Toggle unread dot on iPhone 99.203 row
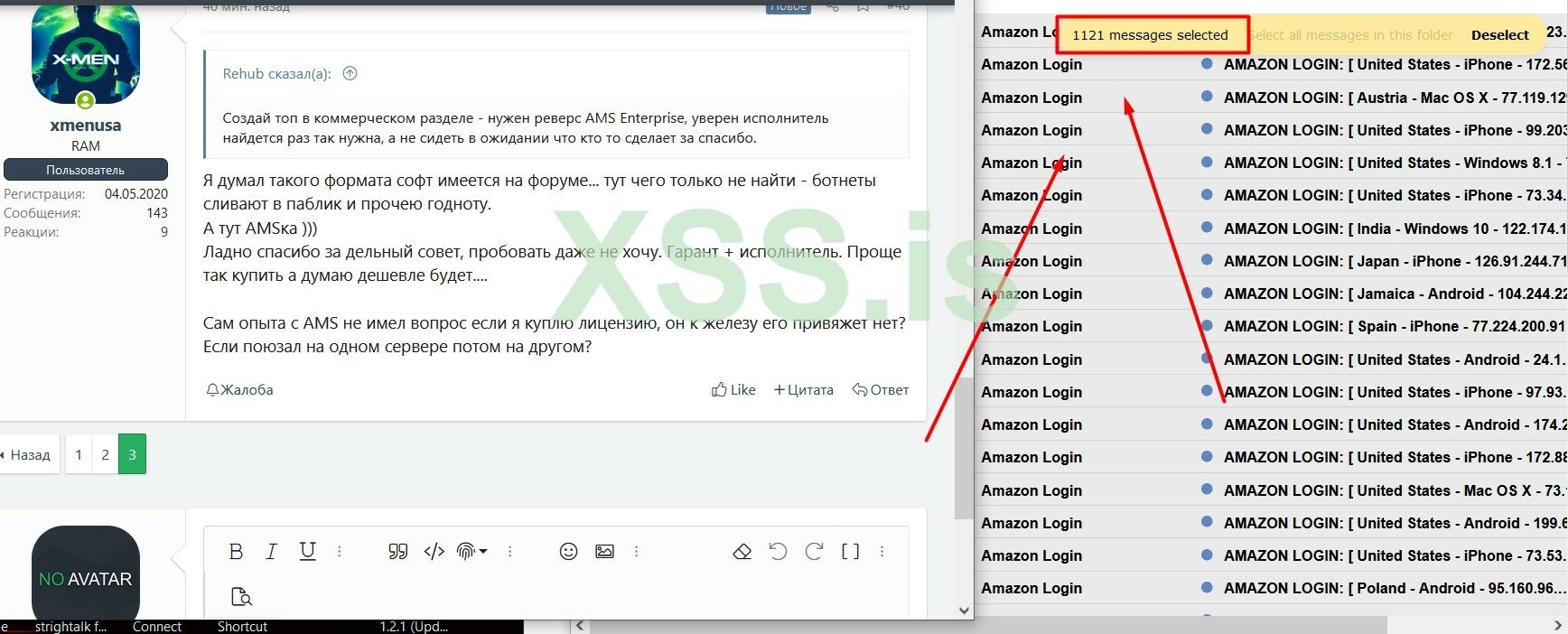 pyautogui.click(x=1207, y=129)
